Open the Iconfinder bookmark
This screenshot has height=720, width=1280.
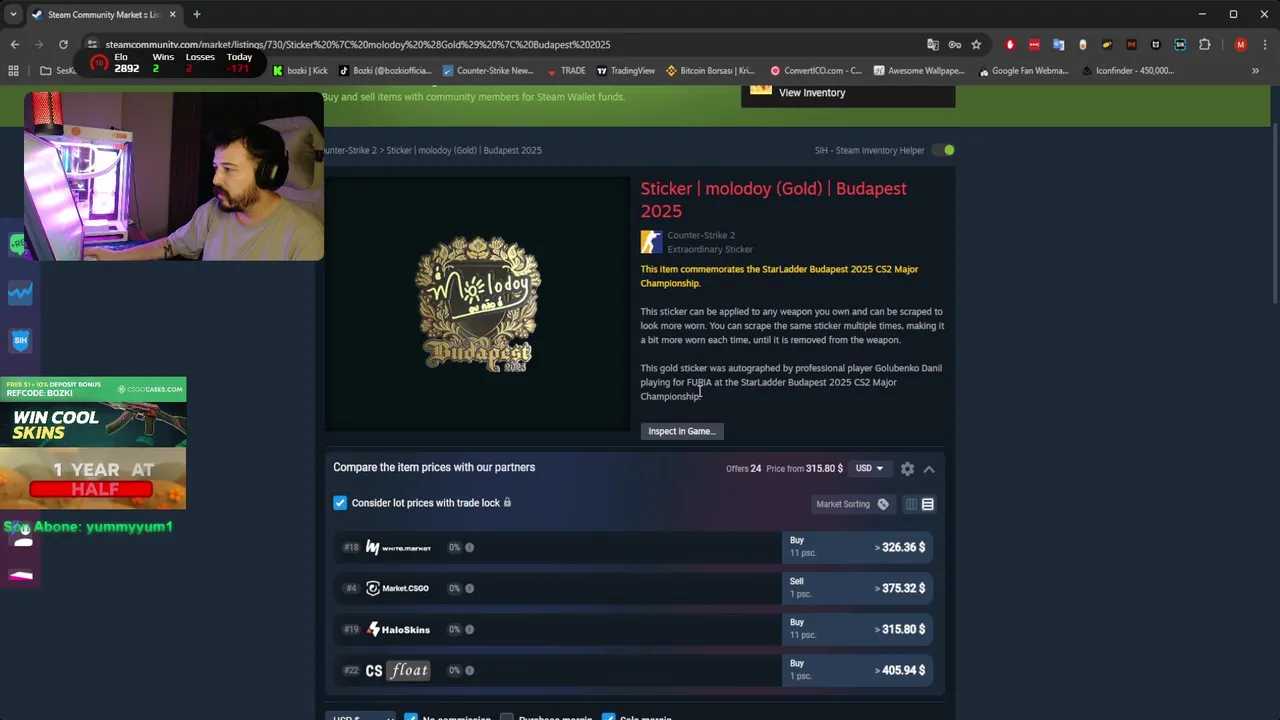pos(1128,71)
